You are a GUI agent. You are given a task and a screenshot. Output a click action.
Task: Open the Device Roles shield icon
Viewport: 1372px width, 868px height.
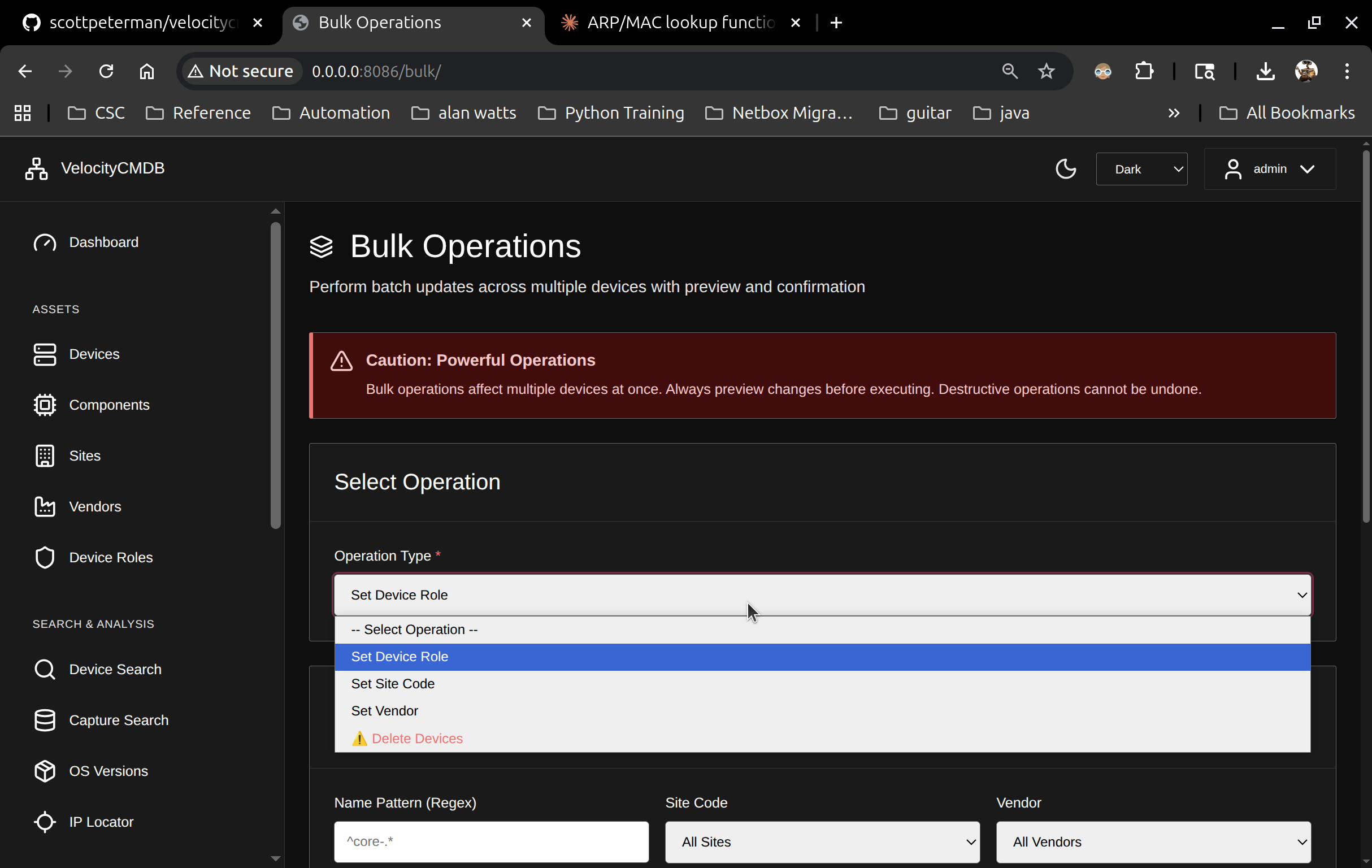pos(45,557)
